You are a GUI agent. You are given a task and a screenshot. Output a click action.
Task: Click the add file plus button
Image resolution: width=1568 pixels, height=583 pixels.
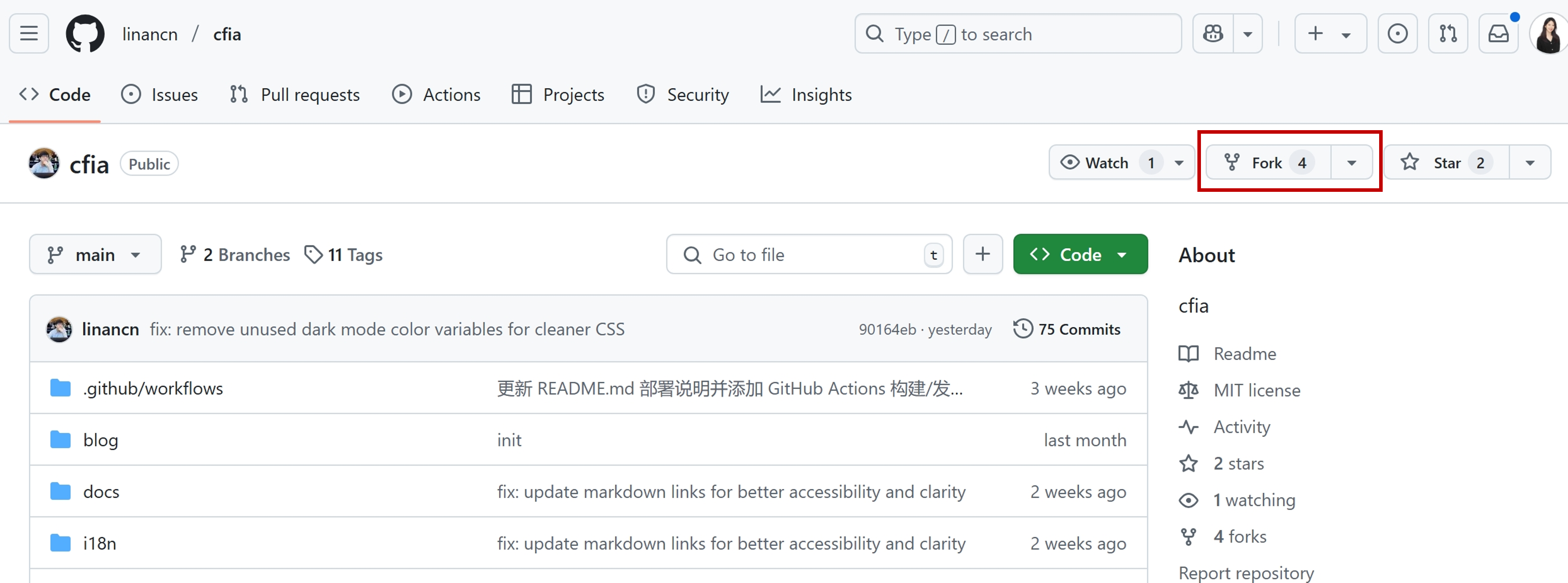click(x=982, y=254)
